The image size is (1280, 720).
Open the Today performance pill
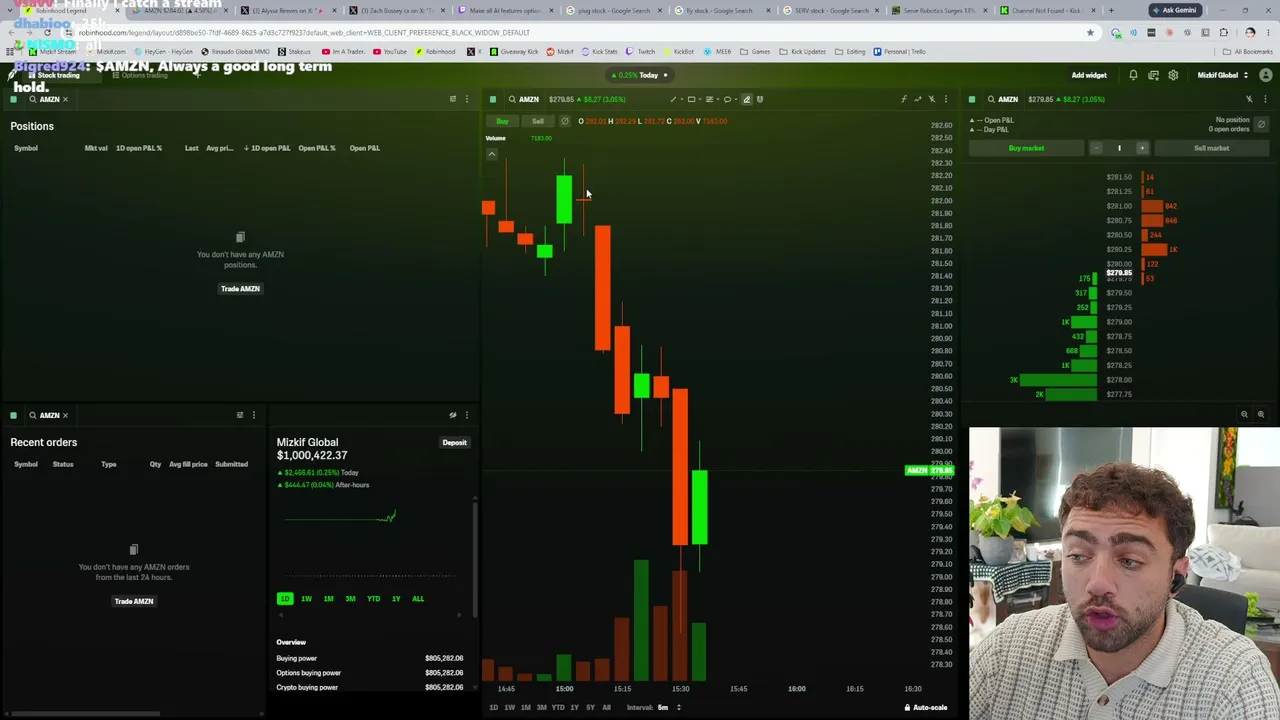(x=639, y=75)
